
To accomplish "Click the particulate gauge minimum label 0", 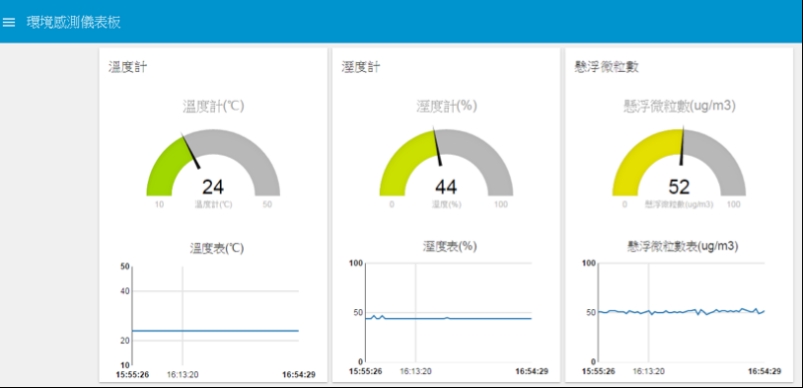I will pyautogui.click(x=625, y=205).
